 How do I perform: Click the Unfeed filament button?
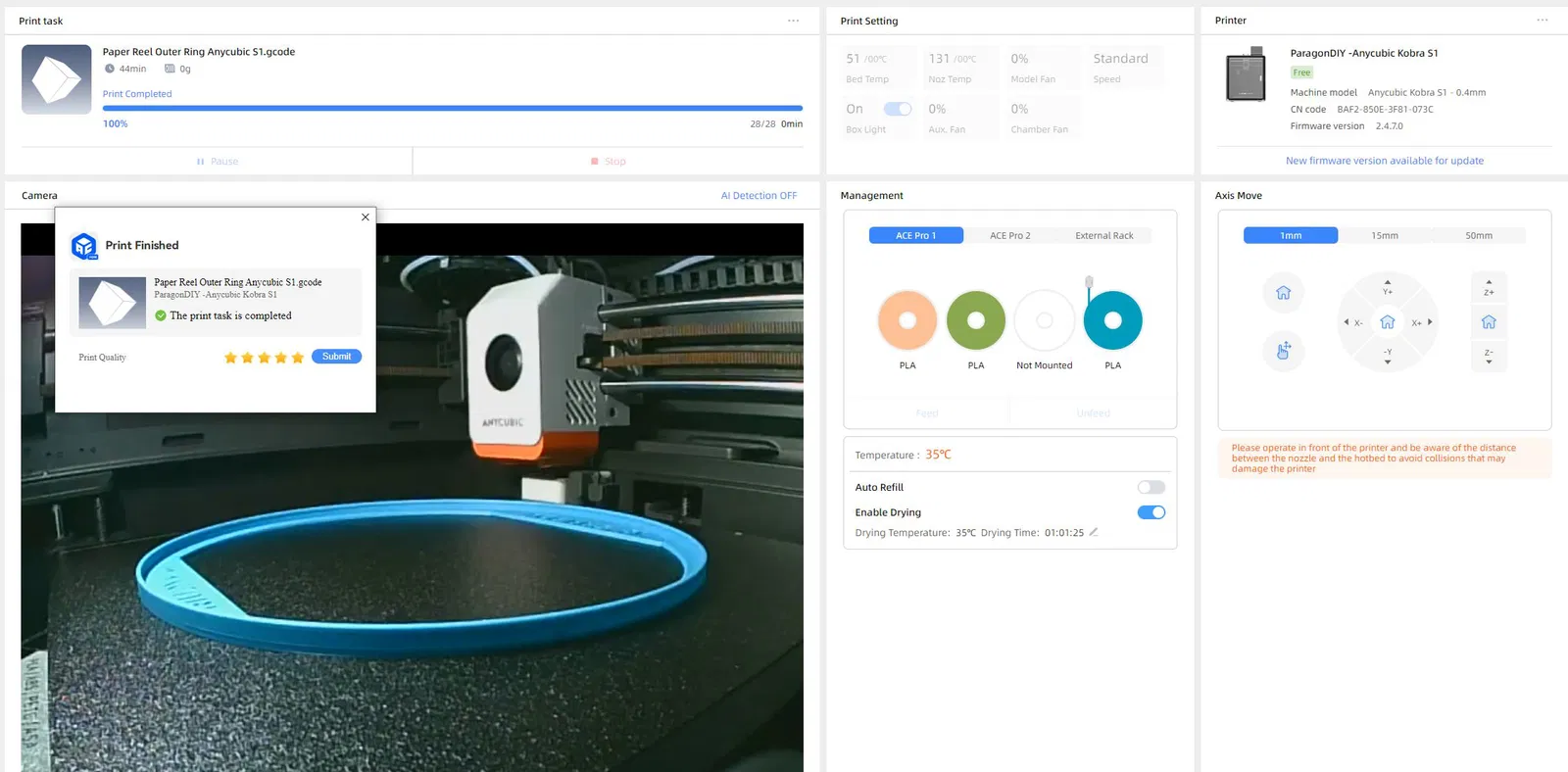(1094, 413)
